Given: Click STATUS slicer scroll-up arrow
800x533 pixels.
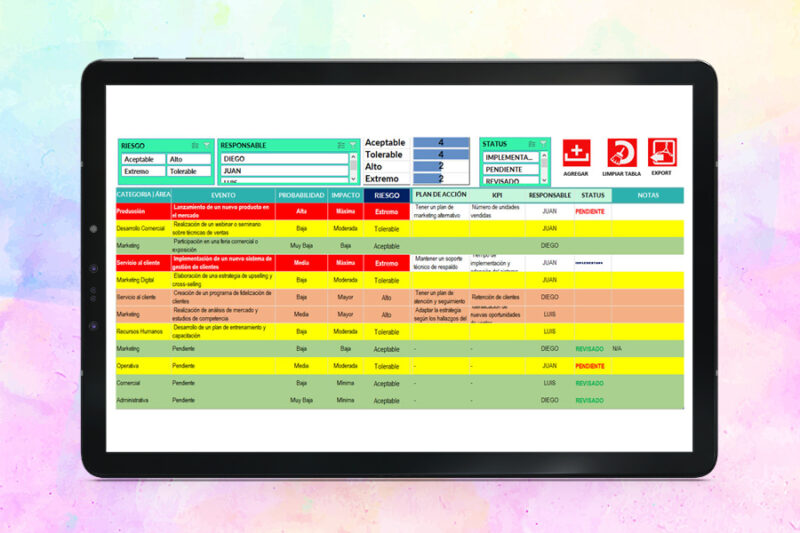Looking at the screenshot, I should (544, 155).
